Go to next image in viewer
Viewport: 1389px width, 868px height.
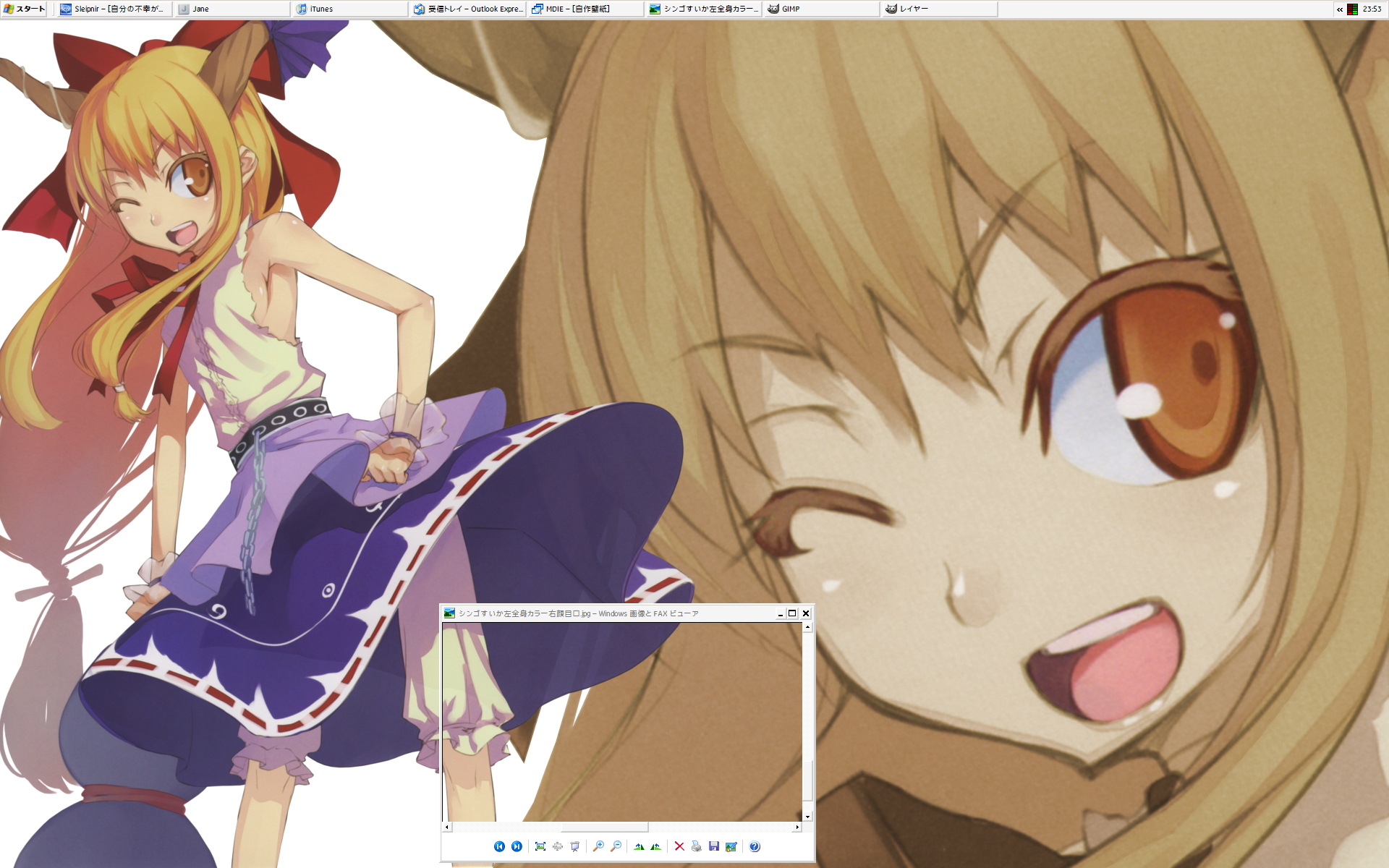tap(517, 846)
